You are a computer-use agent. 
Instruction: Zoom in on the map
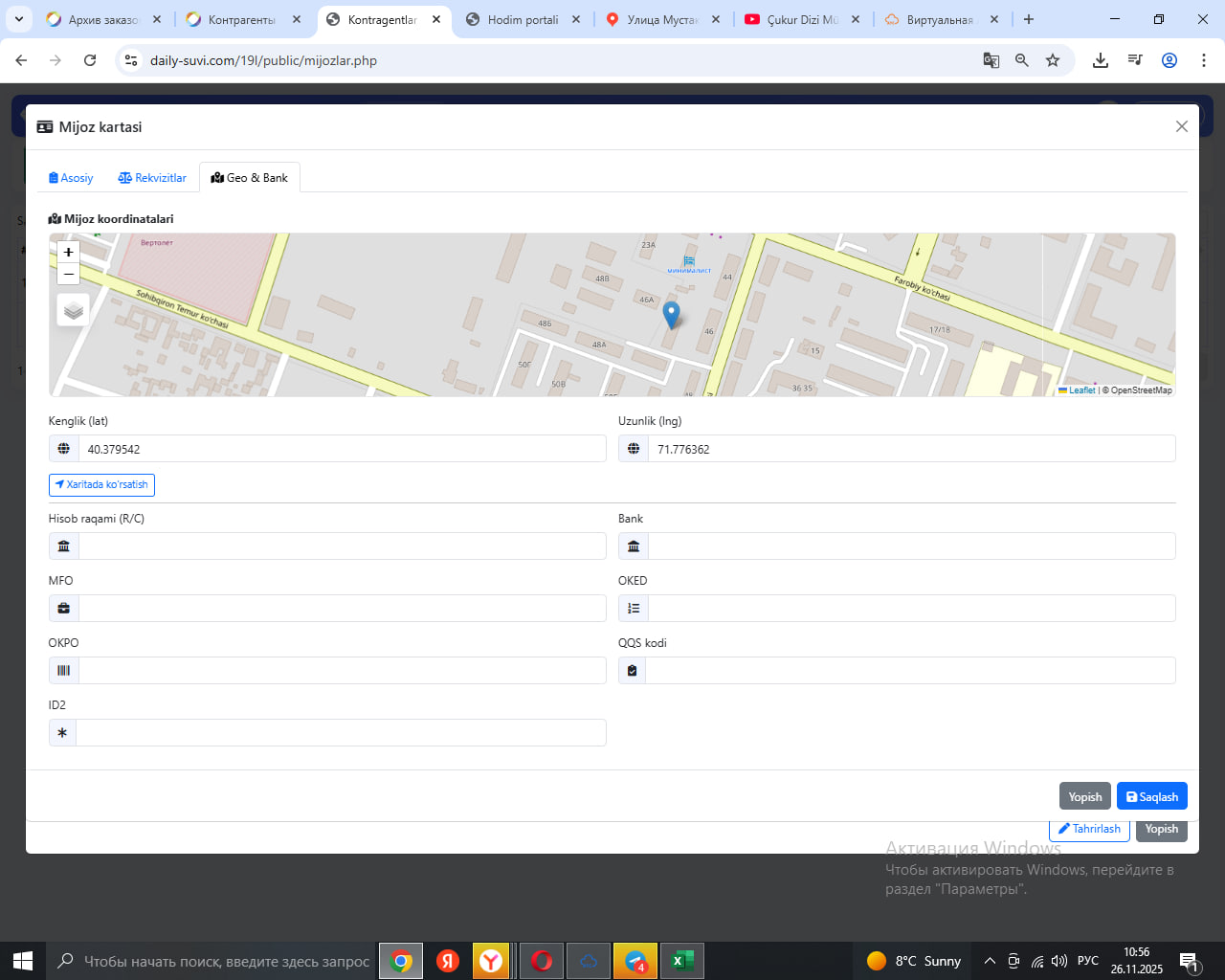click(68, 252)
